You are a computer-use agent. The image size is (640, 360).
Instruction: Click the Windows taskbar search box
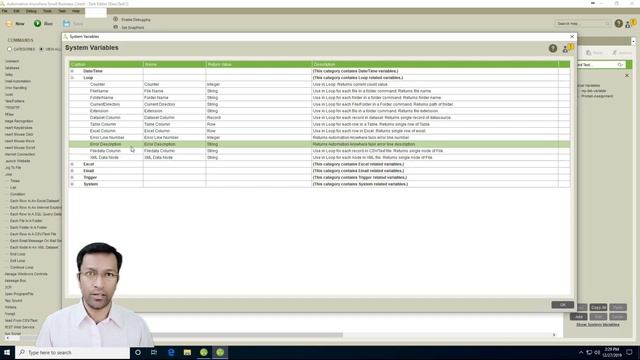[x=73, y=352]
